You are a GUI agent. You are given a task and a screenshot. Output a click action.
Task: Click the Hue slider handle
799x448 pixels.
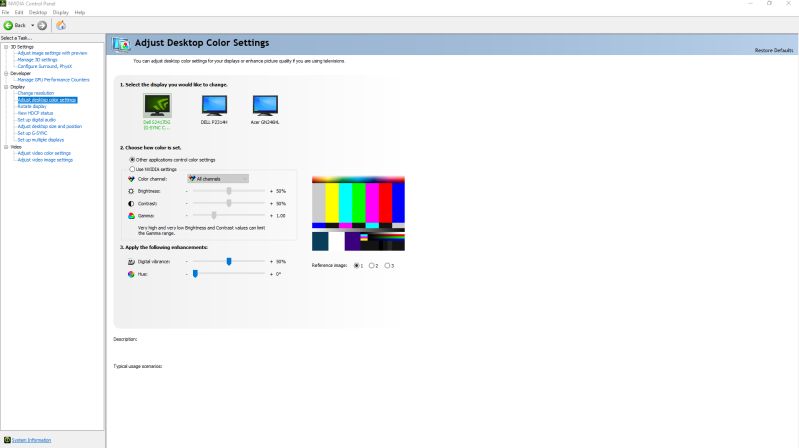point(195,274)
